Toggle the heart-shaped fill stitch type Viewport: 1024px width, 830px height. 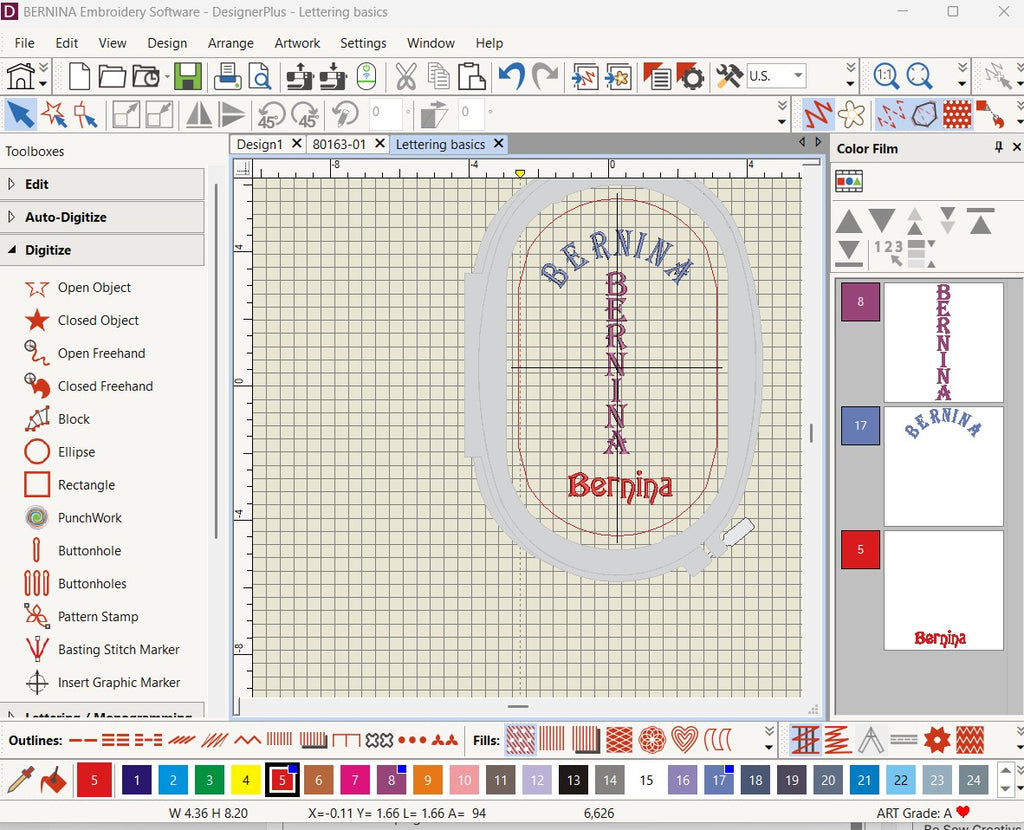click(x=684, y=740)
